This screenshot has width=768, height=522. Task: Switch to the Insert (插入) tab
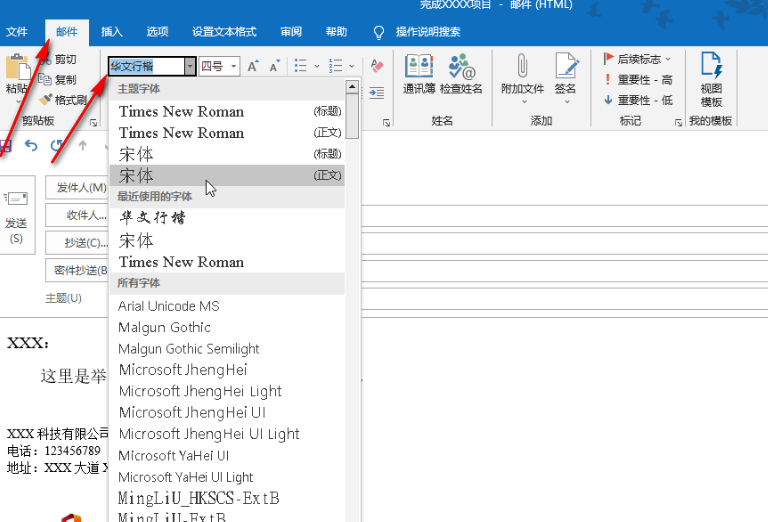(x=112, y=32)
